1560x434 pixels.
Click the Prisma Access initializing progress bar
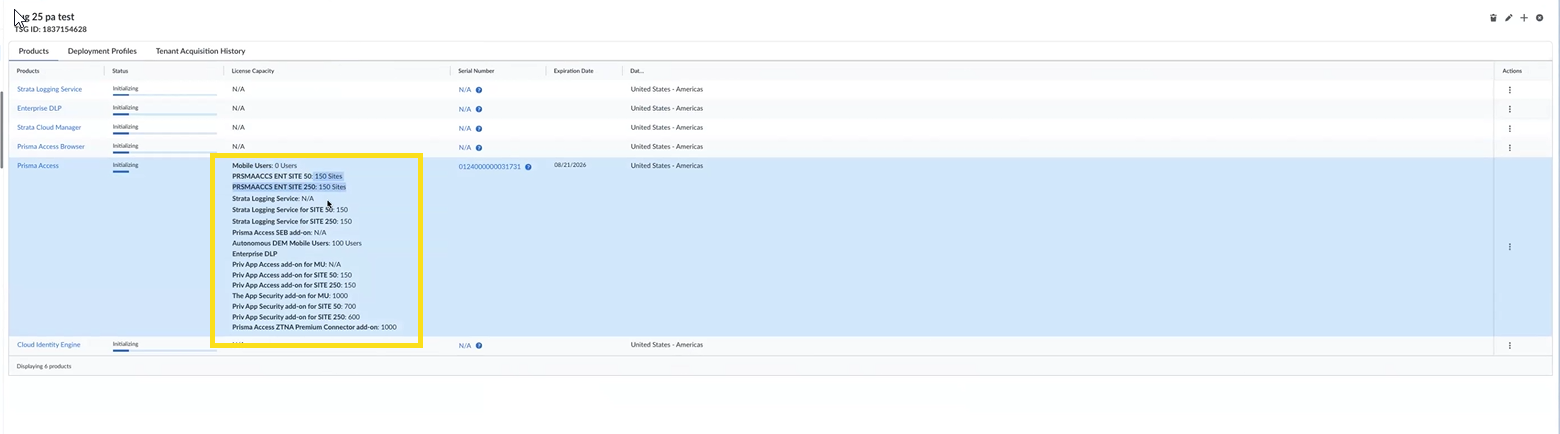120,172
